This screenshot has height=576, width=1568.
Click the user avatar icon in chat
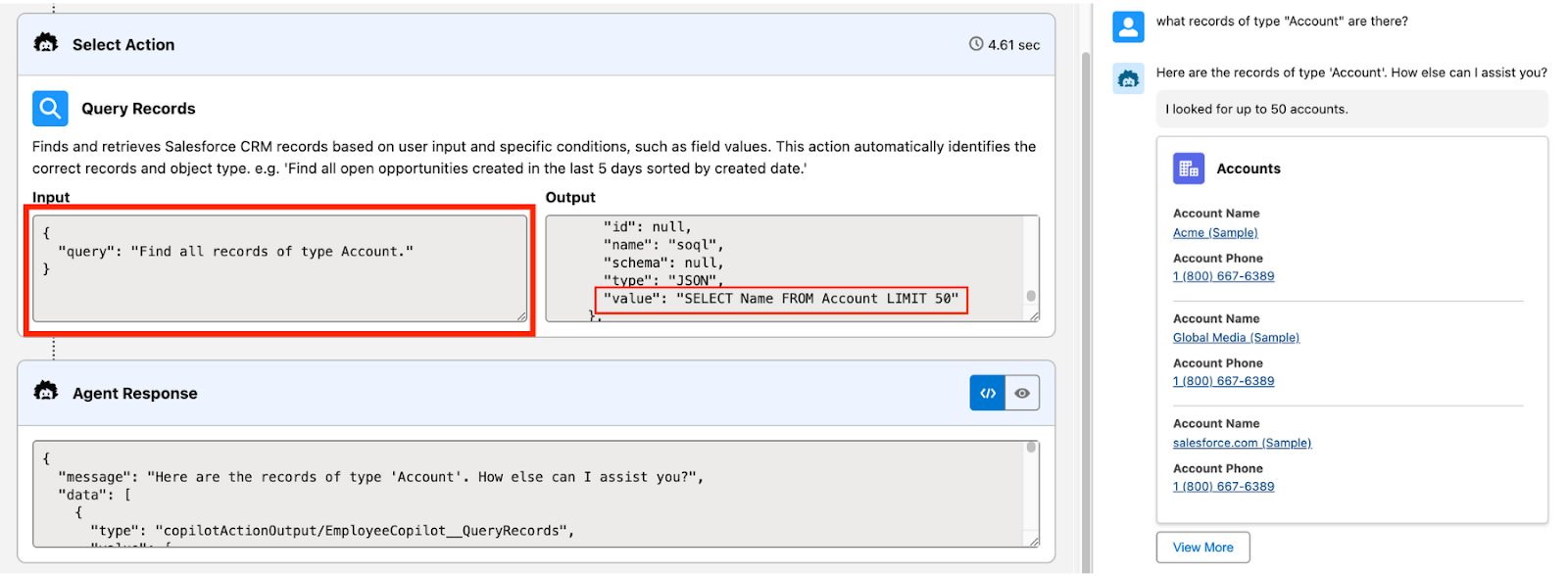(x=1128, y=26)
